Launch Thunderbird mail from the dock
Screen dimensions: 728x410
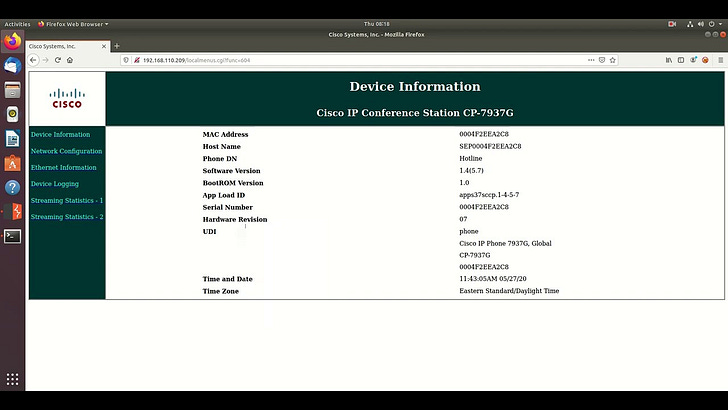13,66
